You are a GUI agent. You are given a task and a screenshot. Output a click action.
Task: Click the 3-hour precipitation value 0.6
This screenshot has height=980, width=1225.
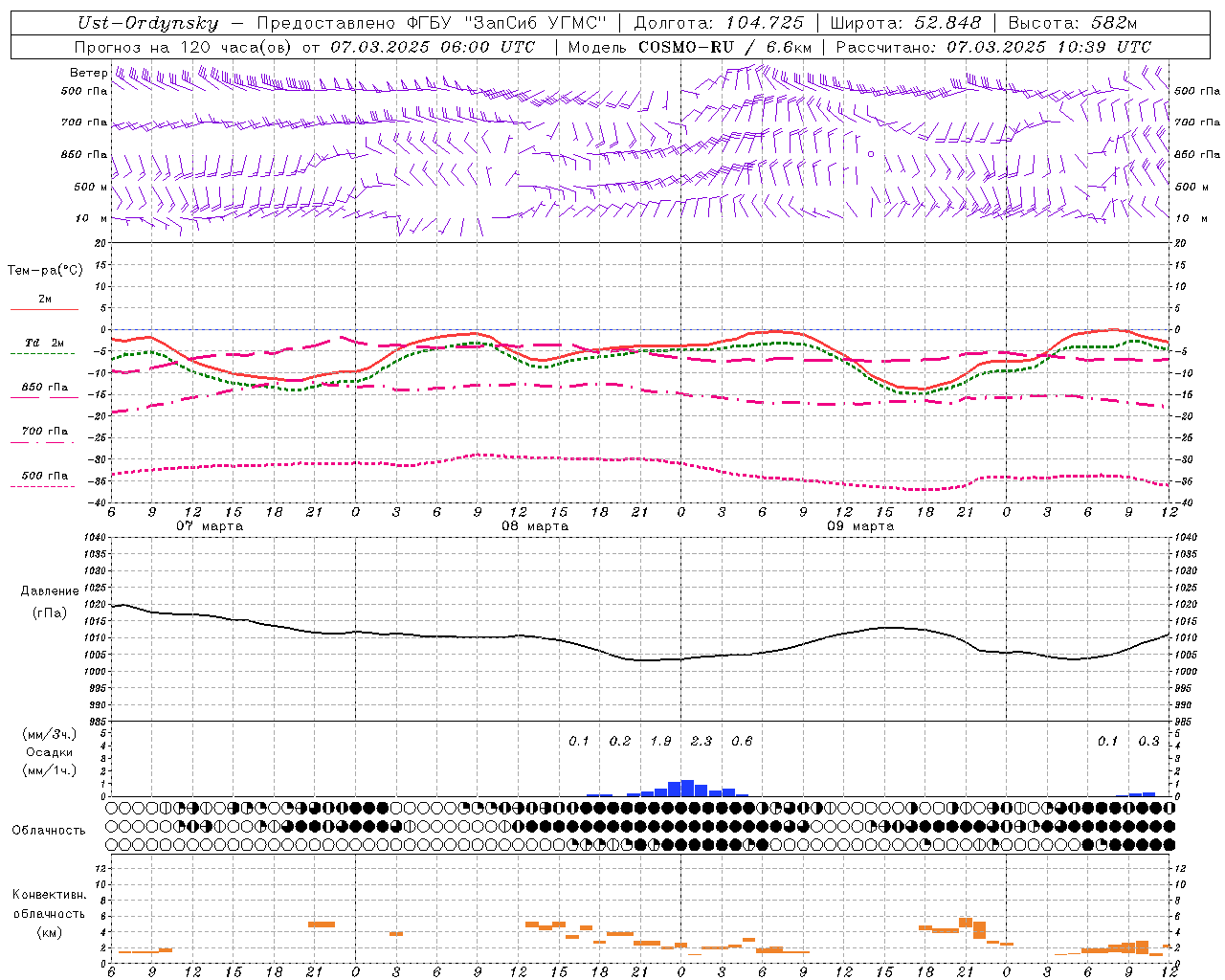tap(742, 741)
